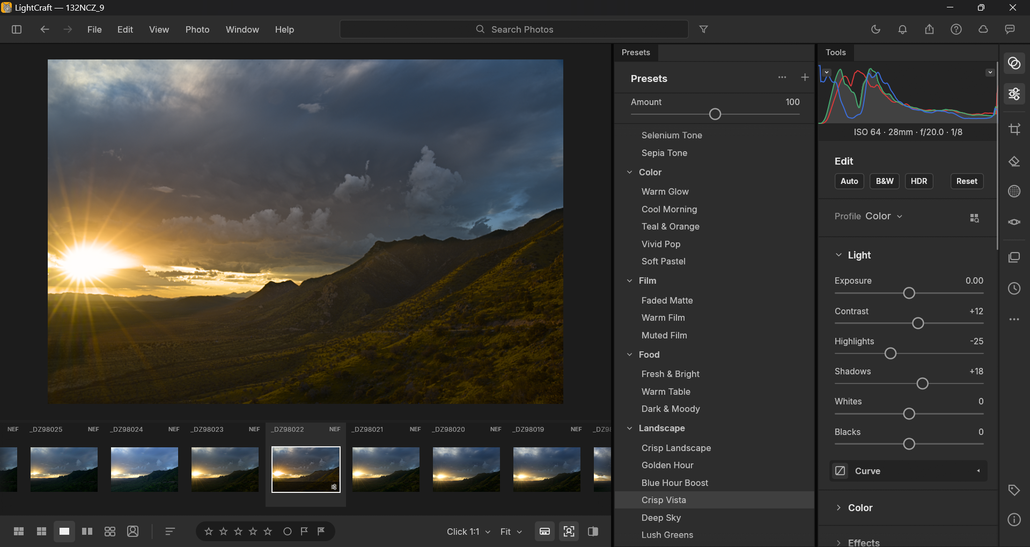Toggle the left sidebar panel icon
Viewport: 1030px width, 547px height.
[16, 30]
